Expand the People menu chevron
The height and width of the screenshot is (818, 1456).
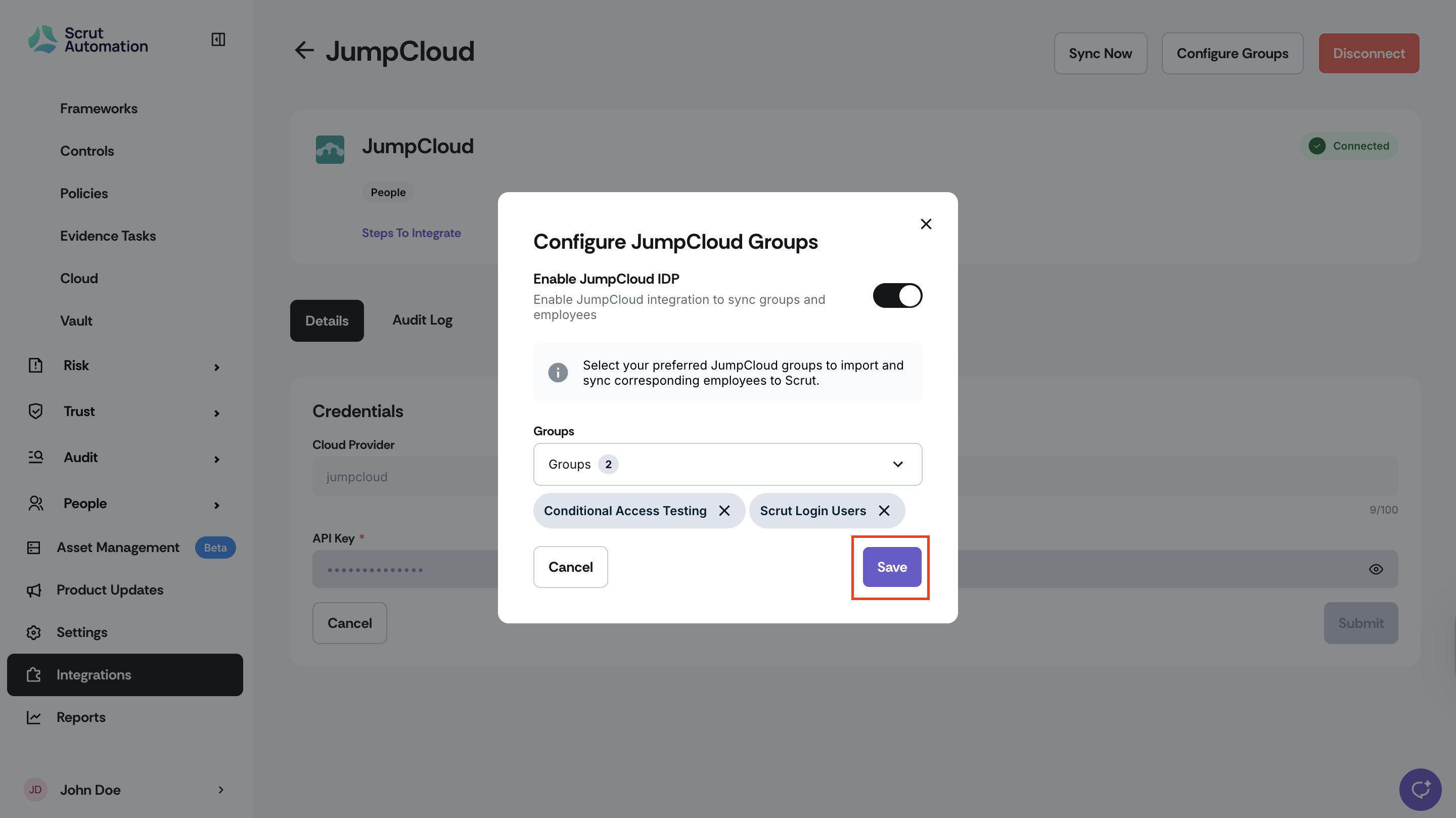[x=217, y=506]
